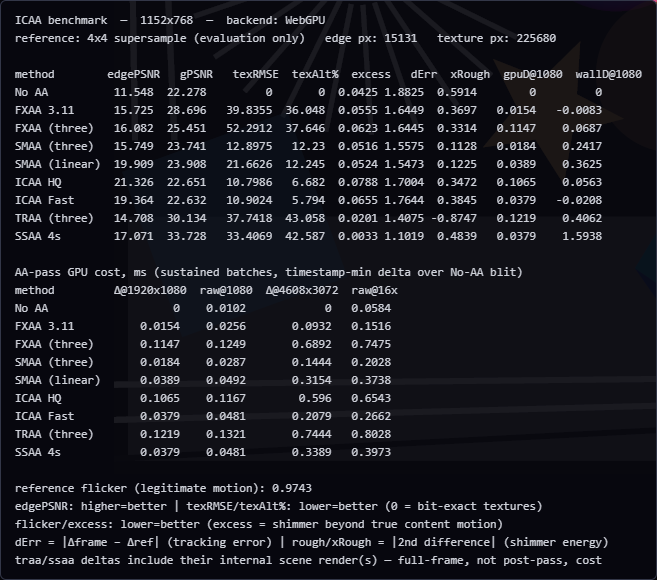Click the 'edgePSNR: higher=better' legend line

click(279, 507)
